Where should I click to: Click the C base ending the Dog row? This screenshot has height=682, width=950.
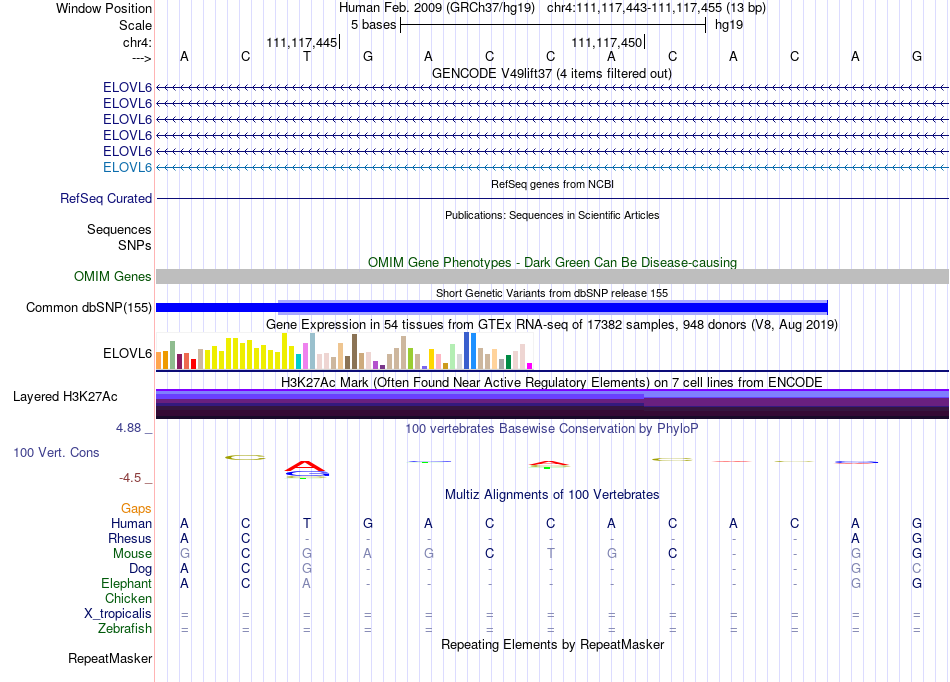(917, 569)
